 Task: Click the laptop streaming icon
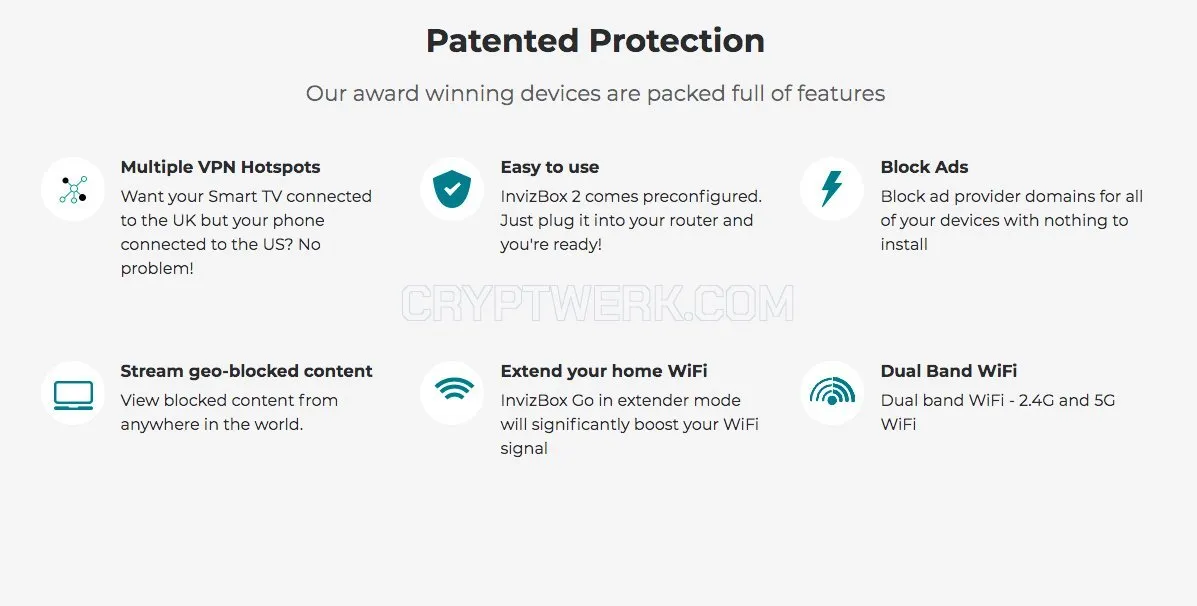73,393
